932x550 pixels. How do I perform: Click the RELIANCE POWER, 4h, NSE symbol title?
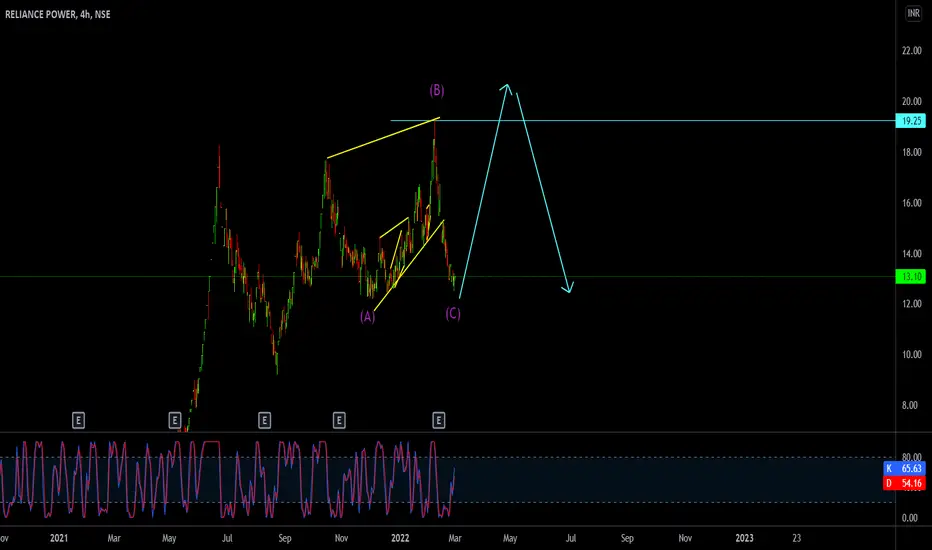pos(58,14)
